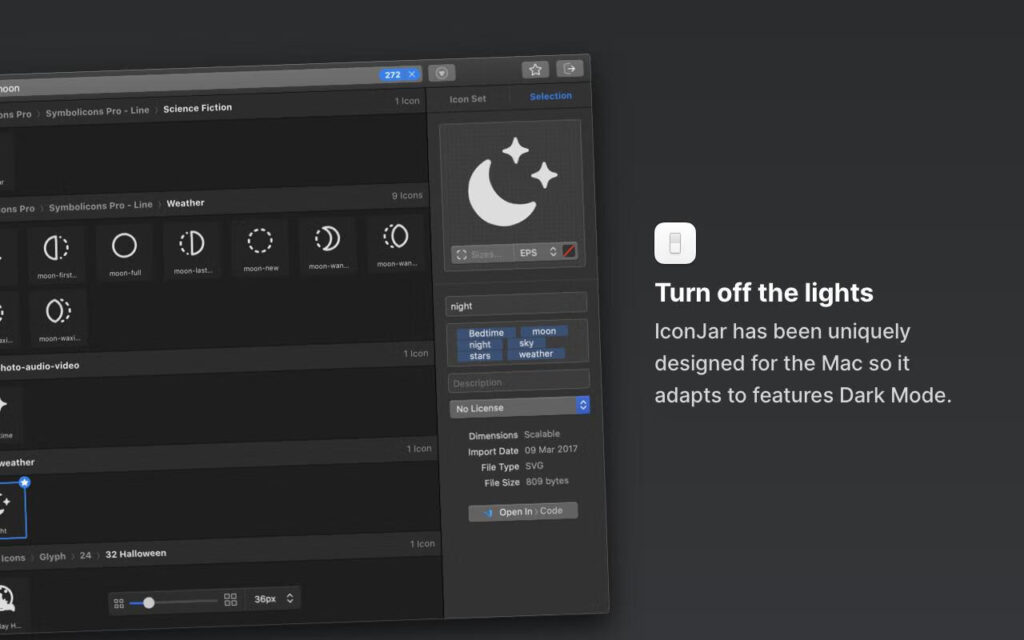Clear the 272 search results with X

pos(414,73)
